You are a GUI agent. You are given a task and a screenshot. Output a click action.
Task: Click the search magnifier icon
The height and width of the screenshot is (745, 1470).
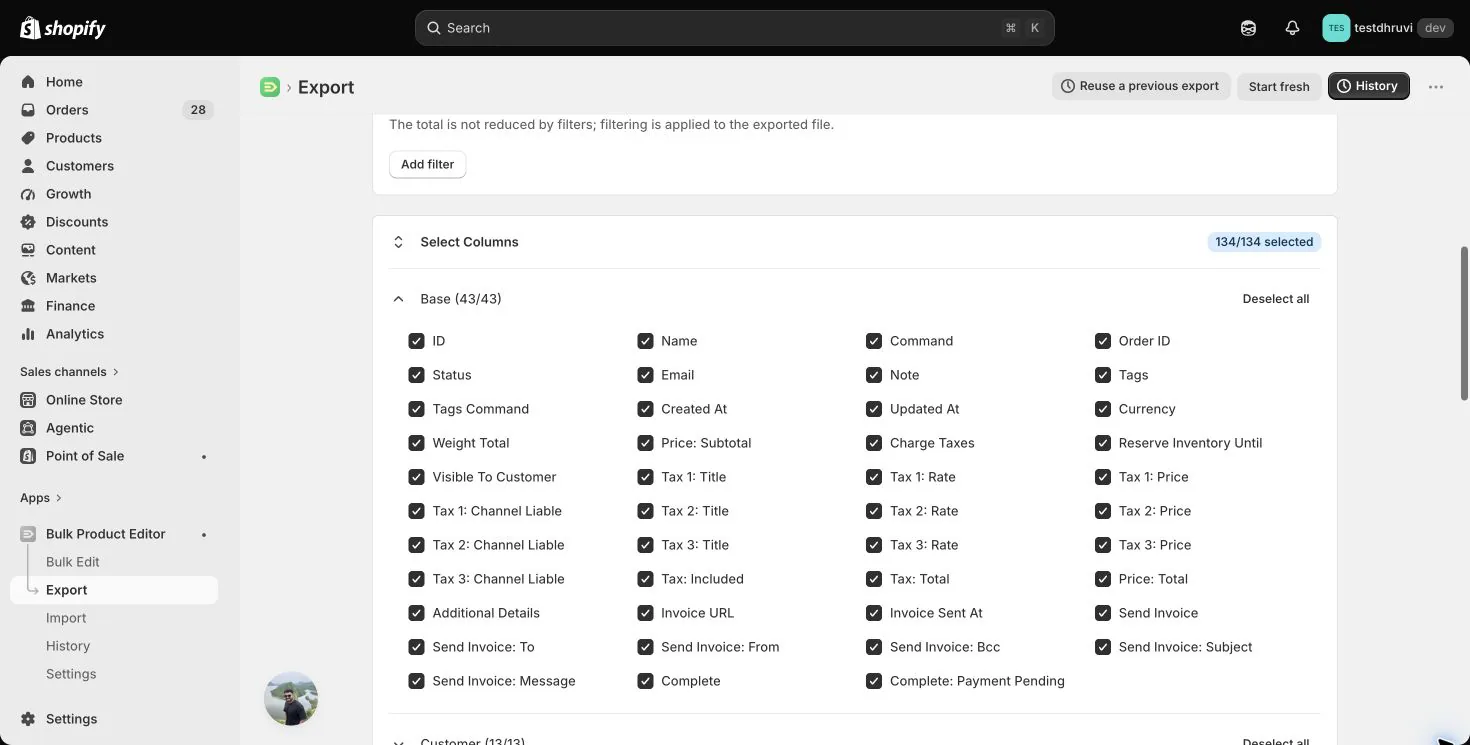(x=434, y=28)
